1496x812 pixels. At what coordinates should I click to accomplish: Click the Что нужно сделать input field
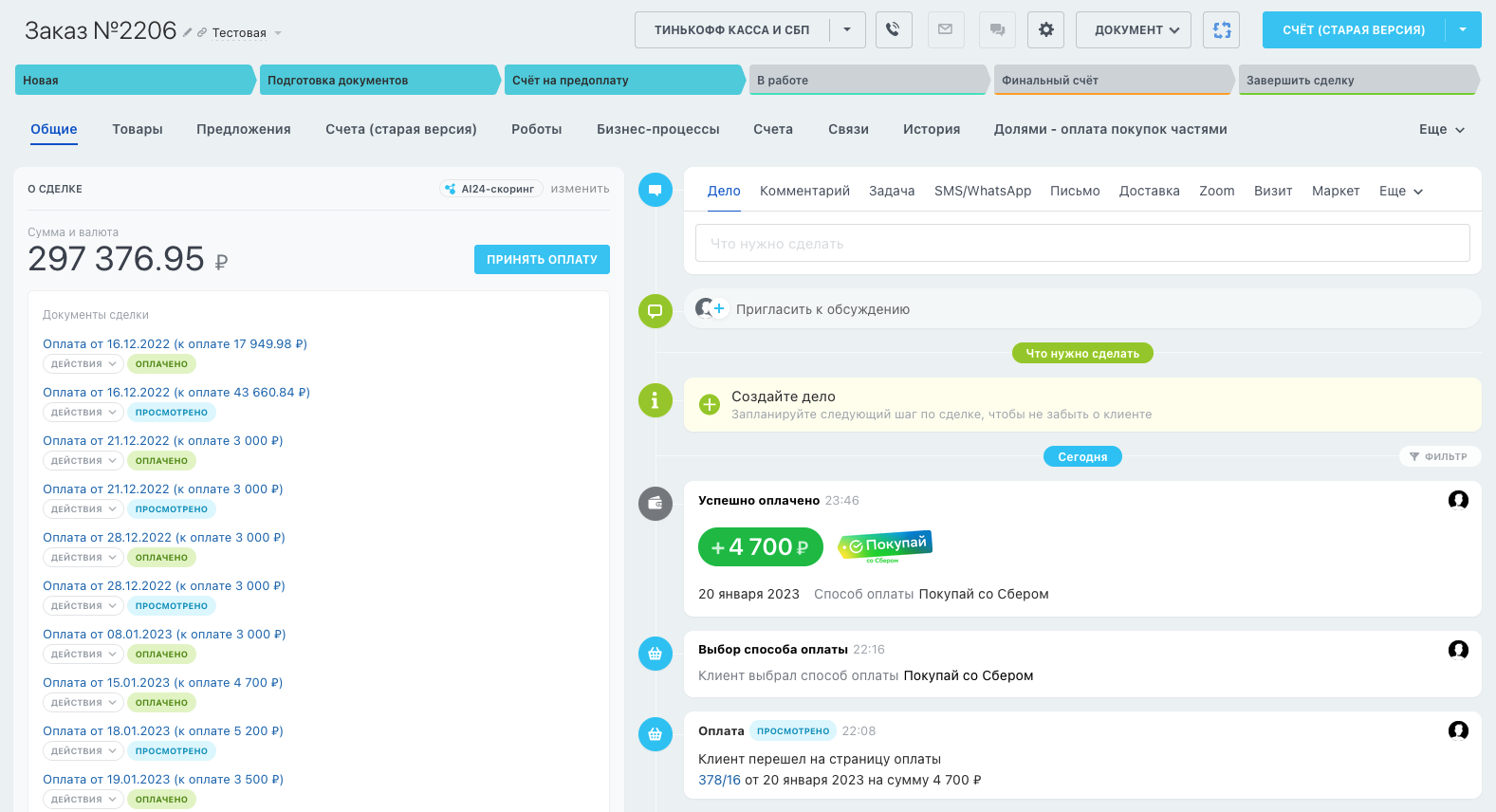click(1081, 244)
